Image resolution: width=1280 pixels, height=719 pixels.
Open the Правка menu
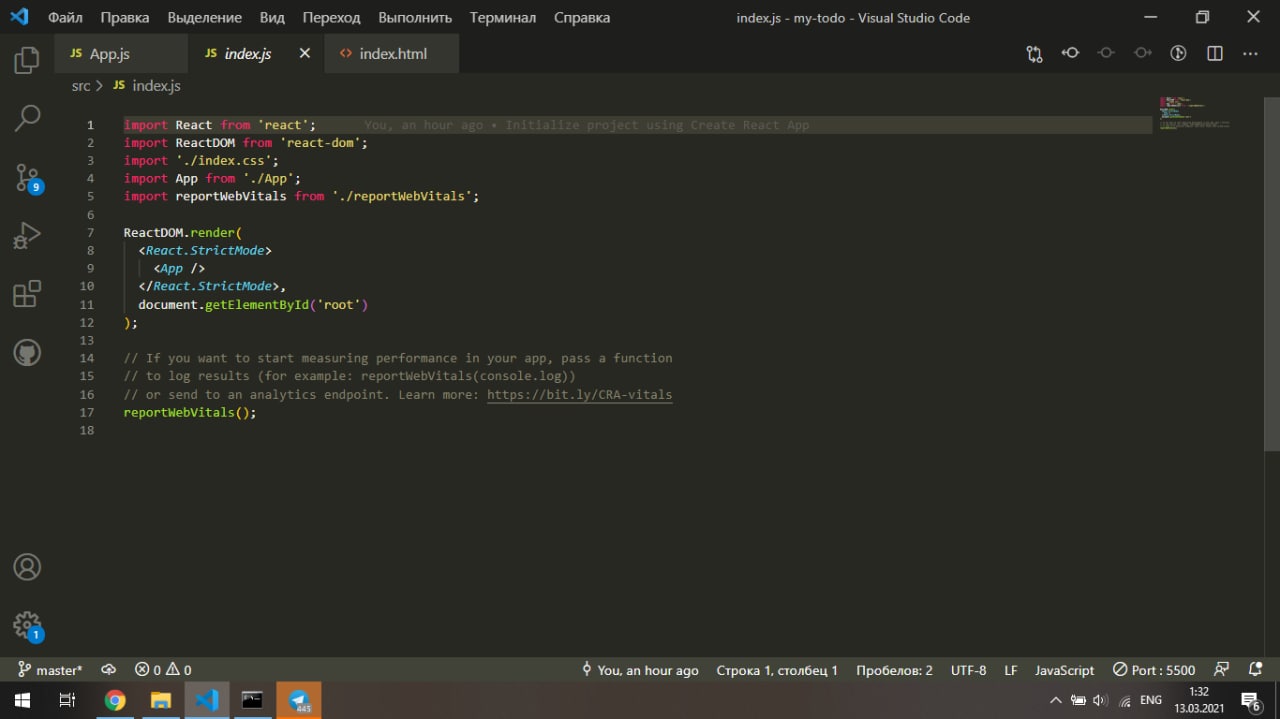125,17
